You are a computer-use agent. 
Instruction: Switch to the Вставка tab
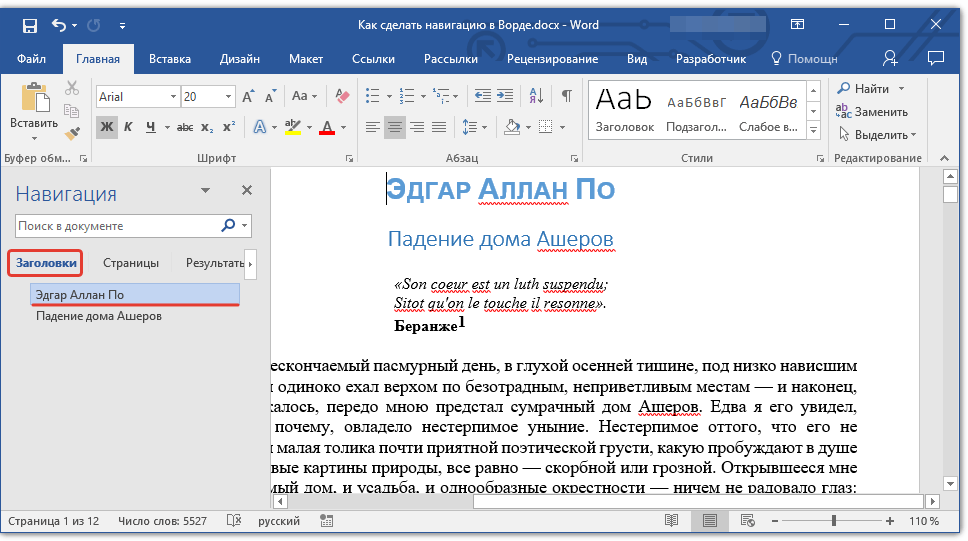point(170,59)
